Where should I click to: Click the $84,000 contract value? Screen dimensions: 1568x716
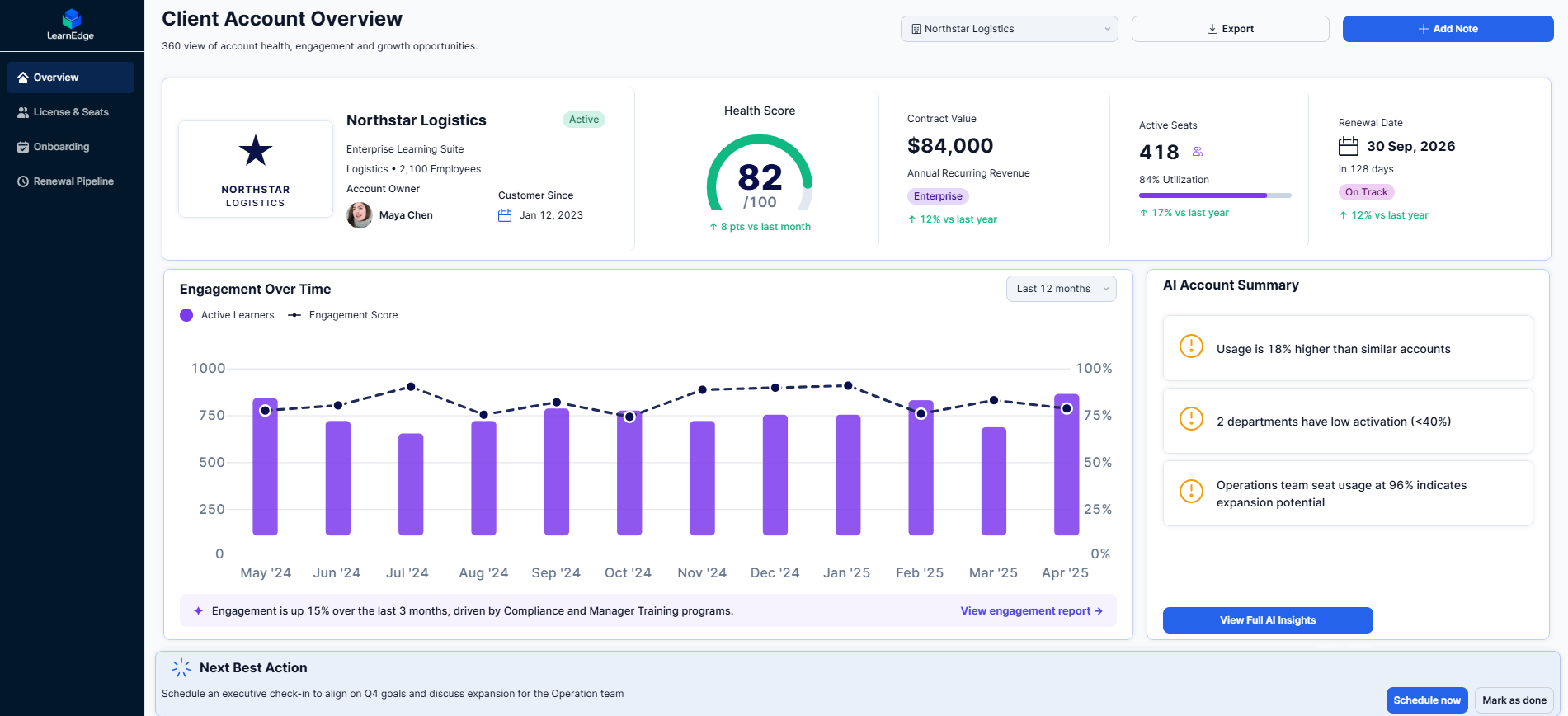coord(950,146)
